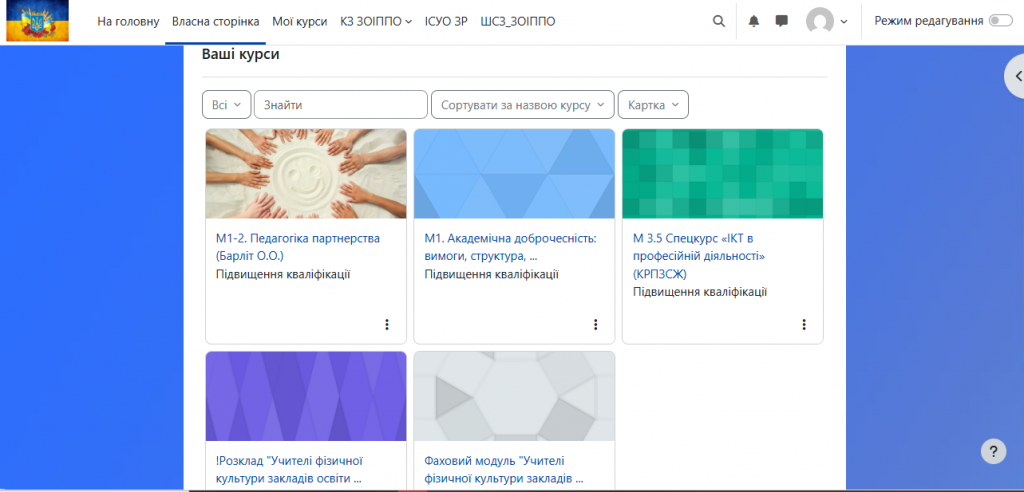Open the help question mark button
The height and width of the screenshot is (492, 1024).
click(x=993, y=451)
